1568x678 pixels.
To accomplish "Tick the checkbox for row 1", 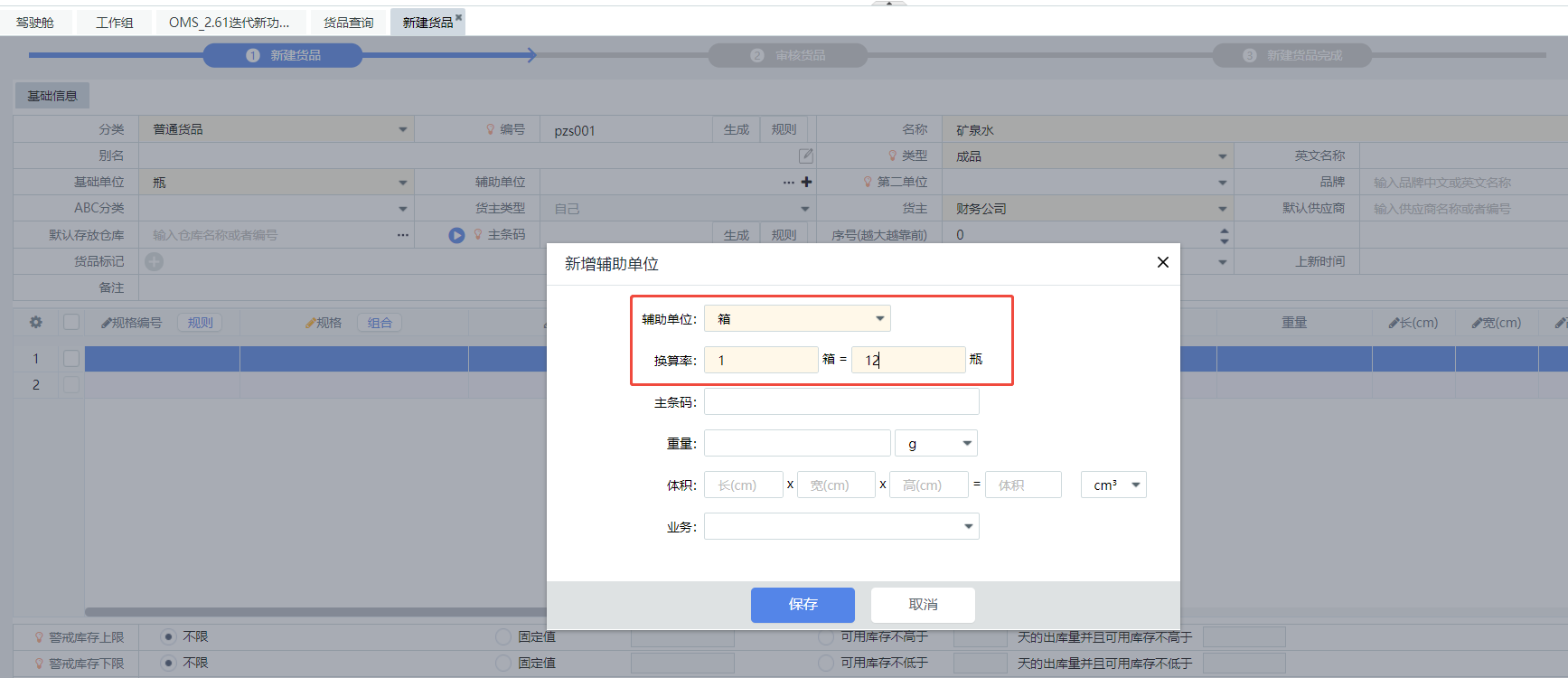I will tap(71, 359).
